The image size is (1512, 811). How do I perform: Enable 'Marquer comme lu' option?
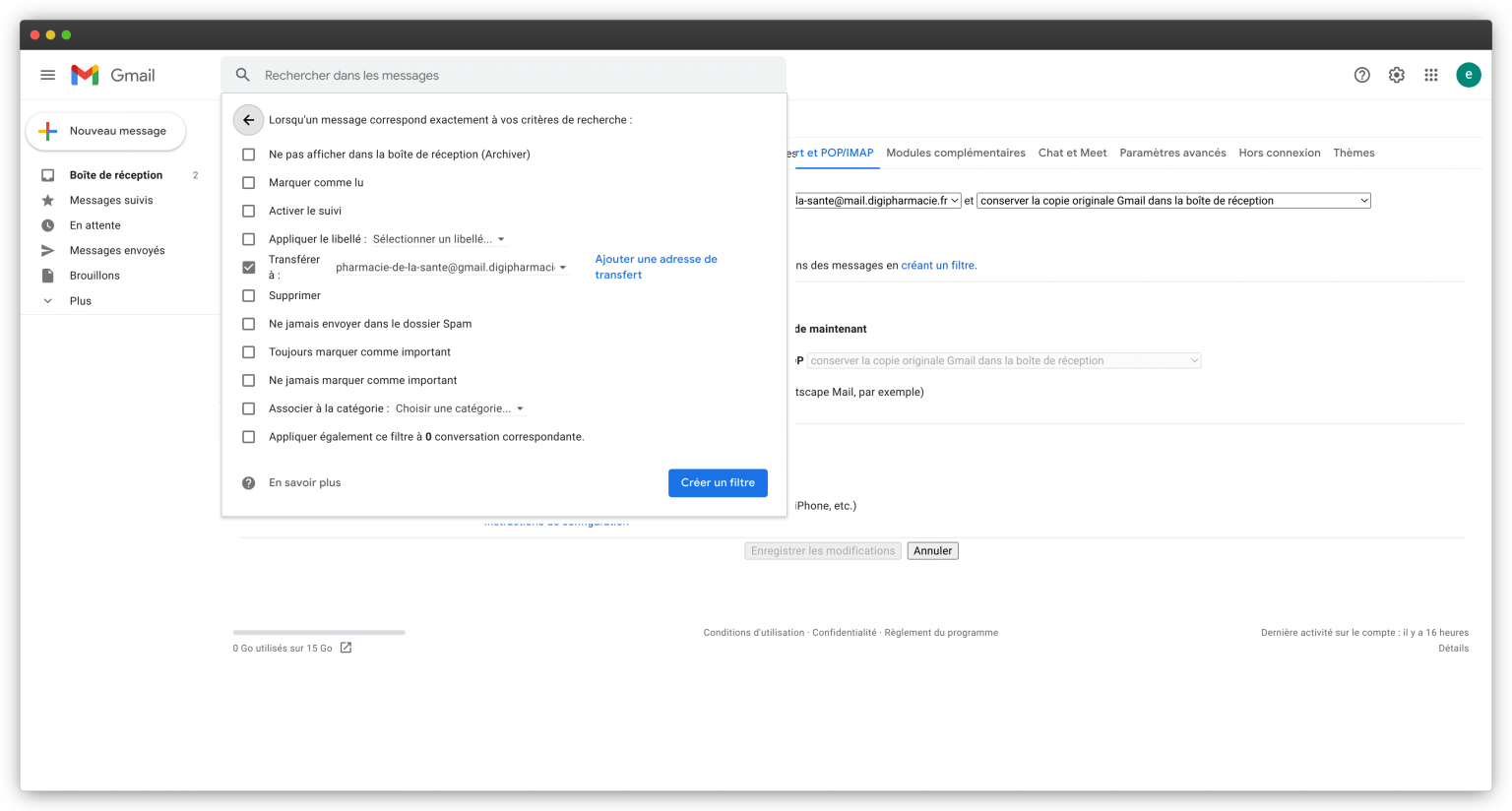click(x=248, y=182)
